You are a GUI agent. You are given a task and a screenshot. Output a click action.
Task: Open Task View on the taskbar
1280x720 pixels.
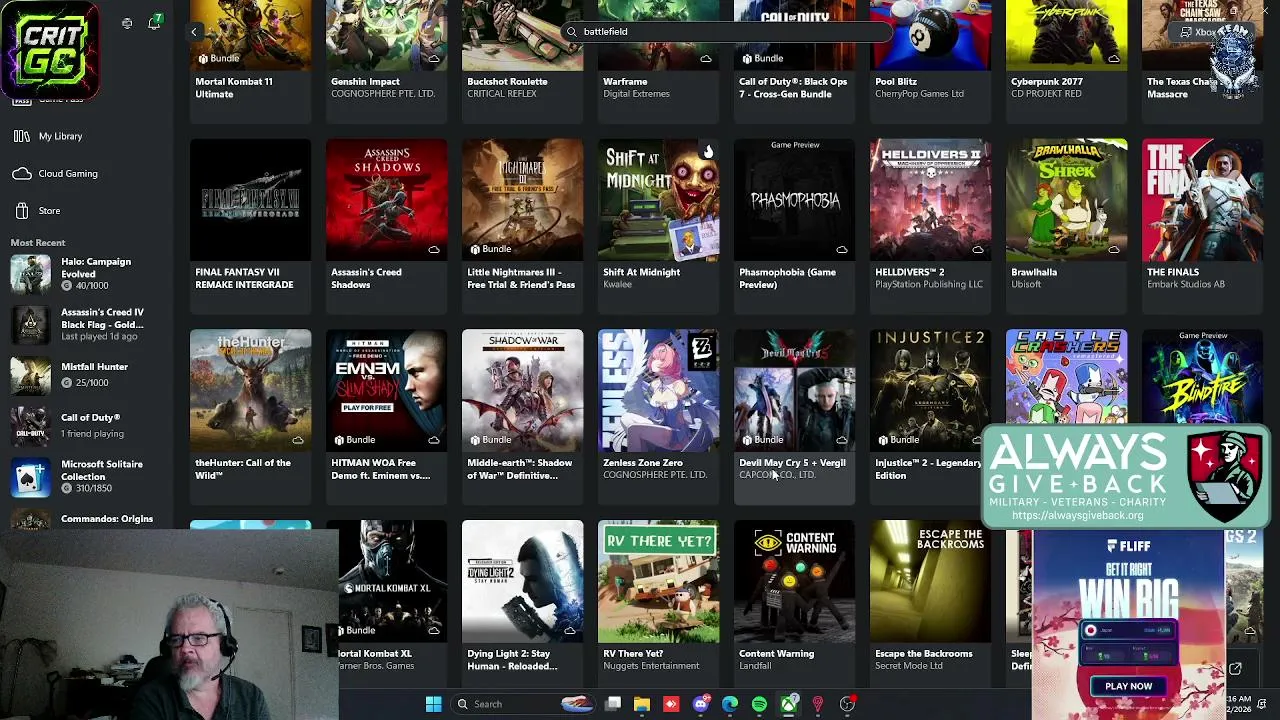click(613, 704)
